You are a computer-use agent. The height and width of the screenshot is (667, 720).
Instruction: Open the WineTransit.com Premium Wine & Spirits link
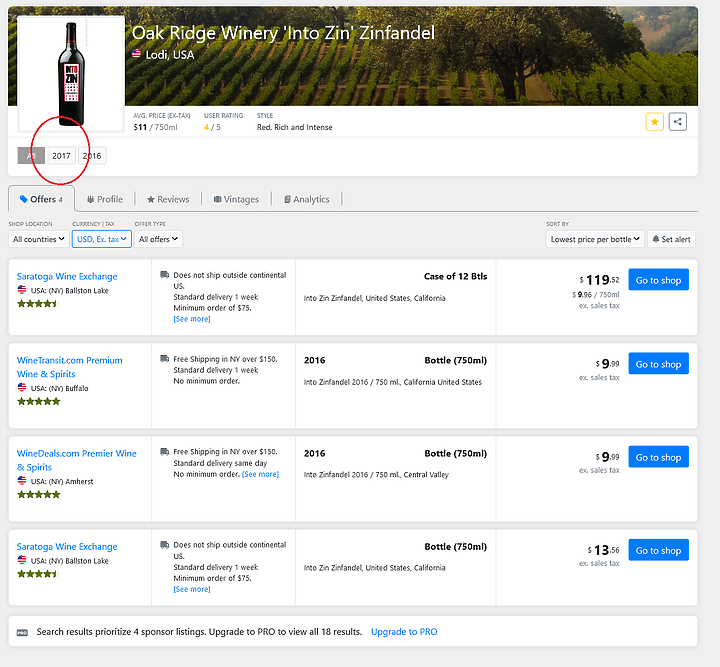(x=70, y=367)
